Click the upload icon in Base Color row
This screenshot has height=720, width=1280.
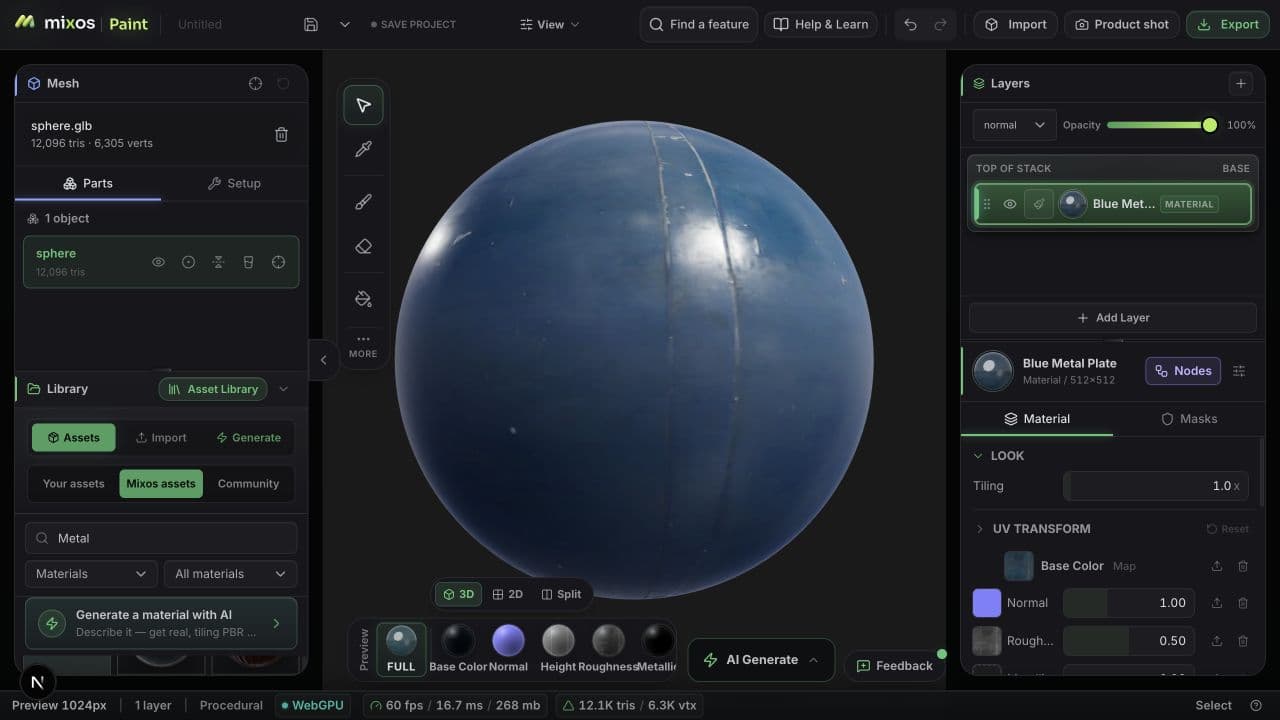click(1217, 566)
